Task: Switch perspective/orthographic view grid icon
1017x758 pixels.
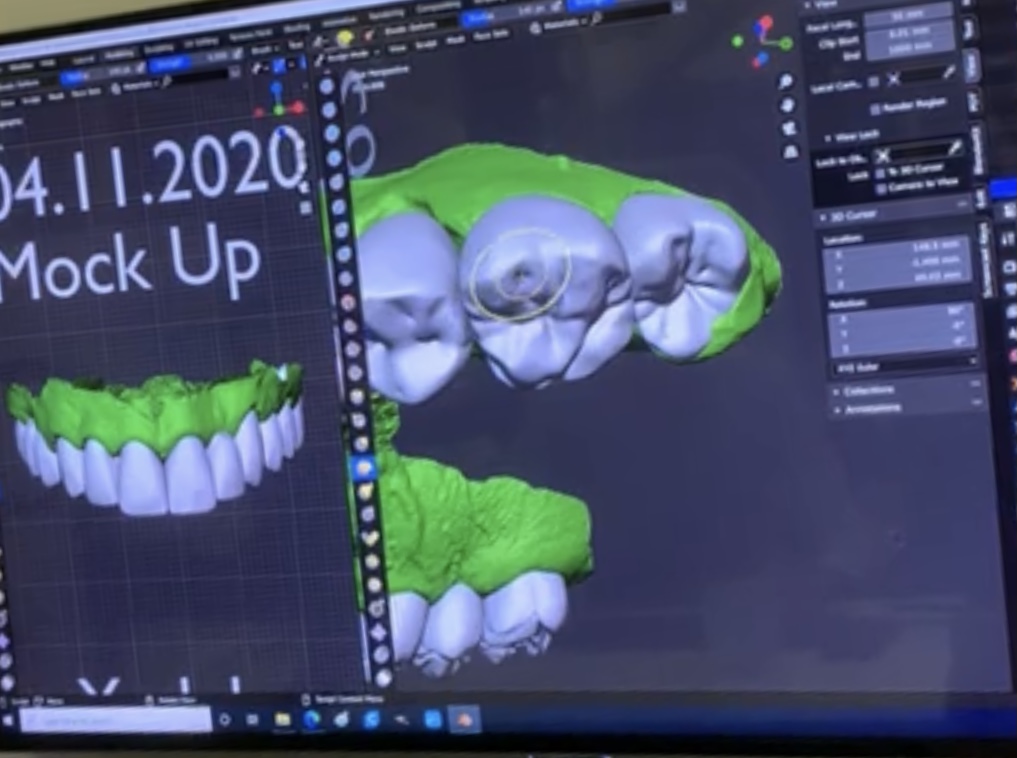Action: [791, 152]
